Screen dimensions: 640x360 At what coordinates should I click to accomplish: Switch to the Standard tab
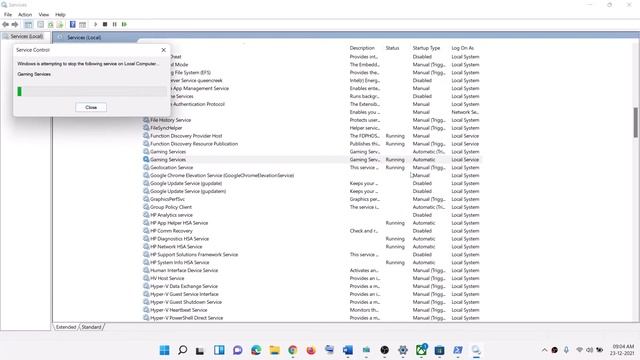tap(91, 327)
